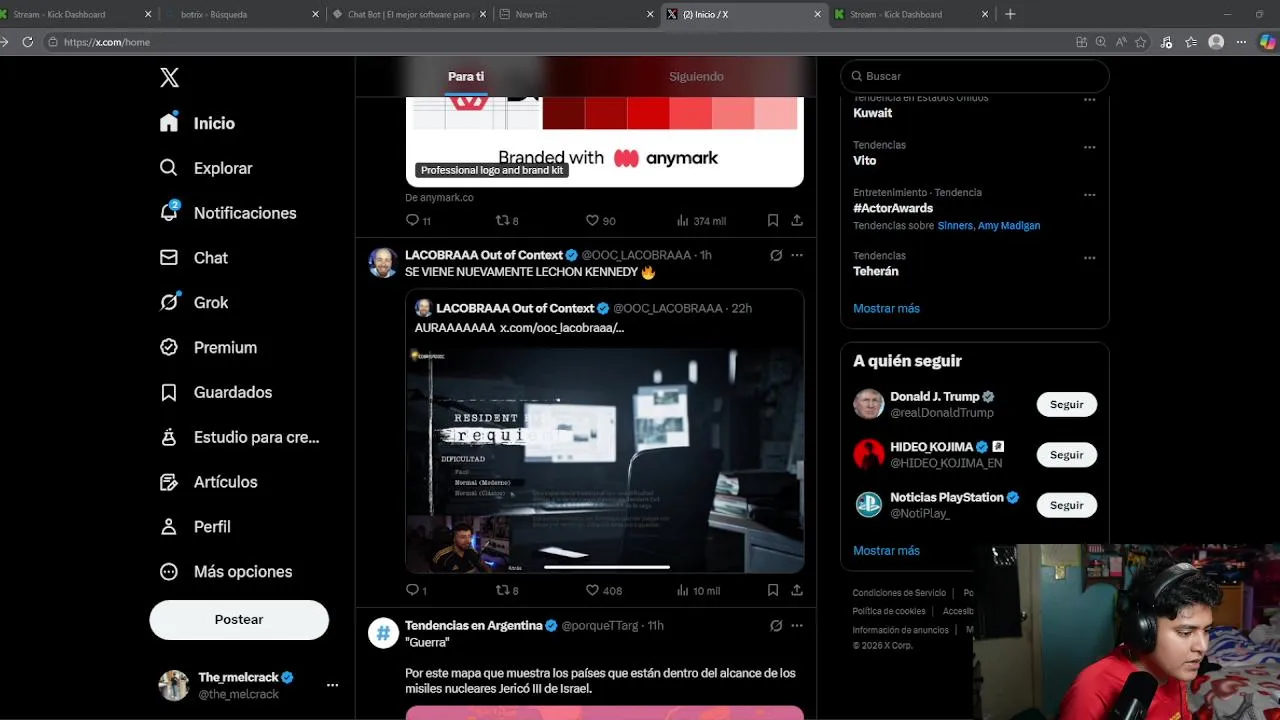Viewport: 1280px width, 720px height.
Task: Open more options for Kuwait trend
Action: point(1089,100)
